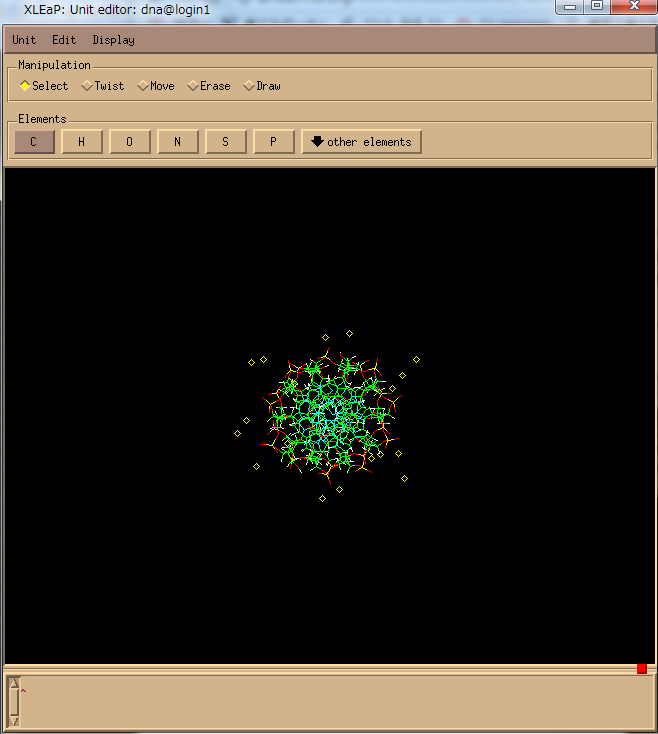Enable the Move manipulation mode
Screen dimensions: 658x734
pos(156,86)
